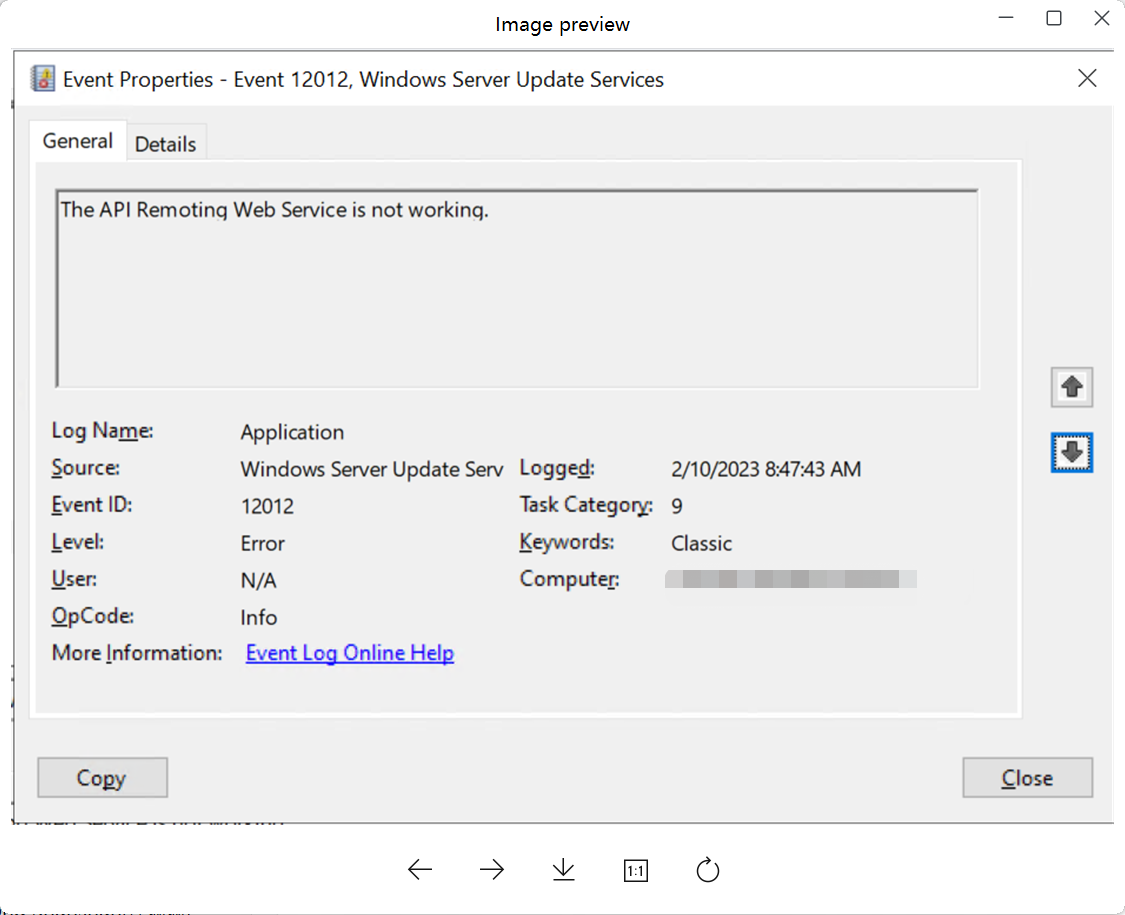Select the Keywords value Classic
The image size is (1125, 915).
click(x=702, y=543)
